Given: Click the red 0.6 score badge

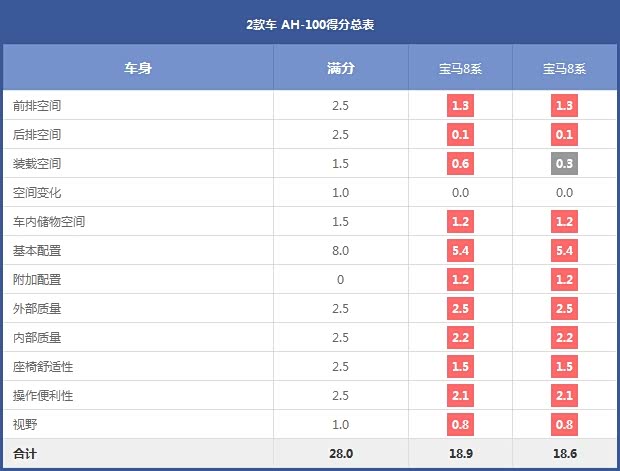Looking at the screenshot, I should point(460,164).
